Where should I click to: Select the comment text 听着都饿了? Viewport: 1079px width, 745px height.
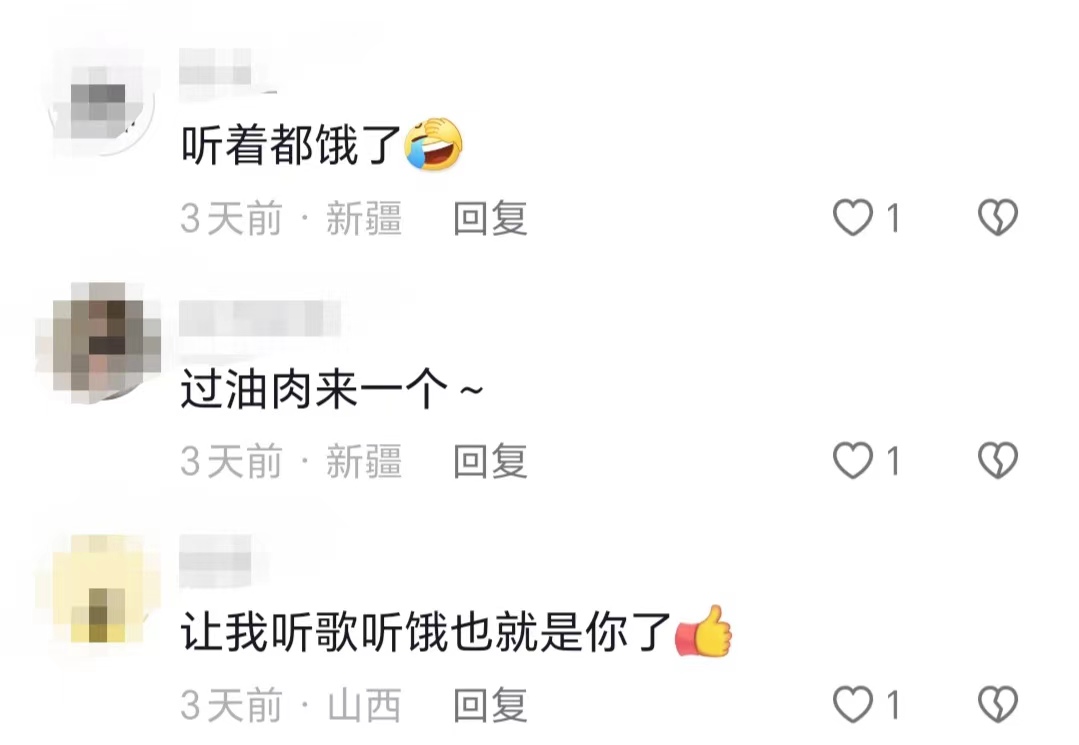click(291, 145)
